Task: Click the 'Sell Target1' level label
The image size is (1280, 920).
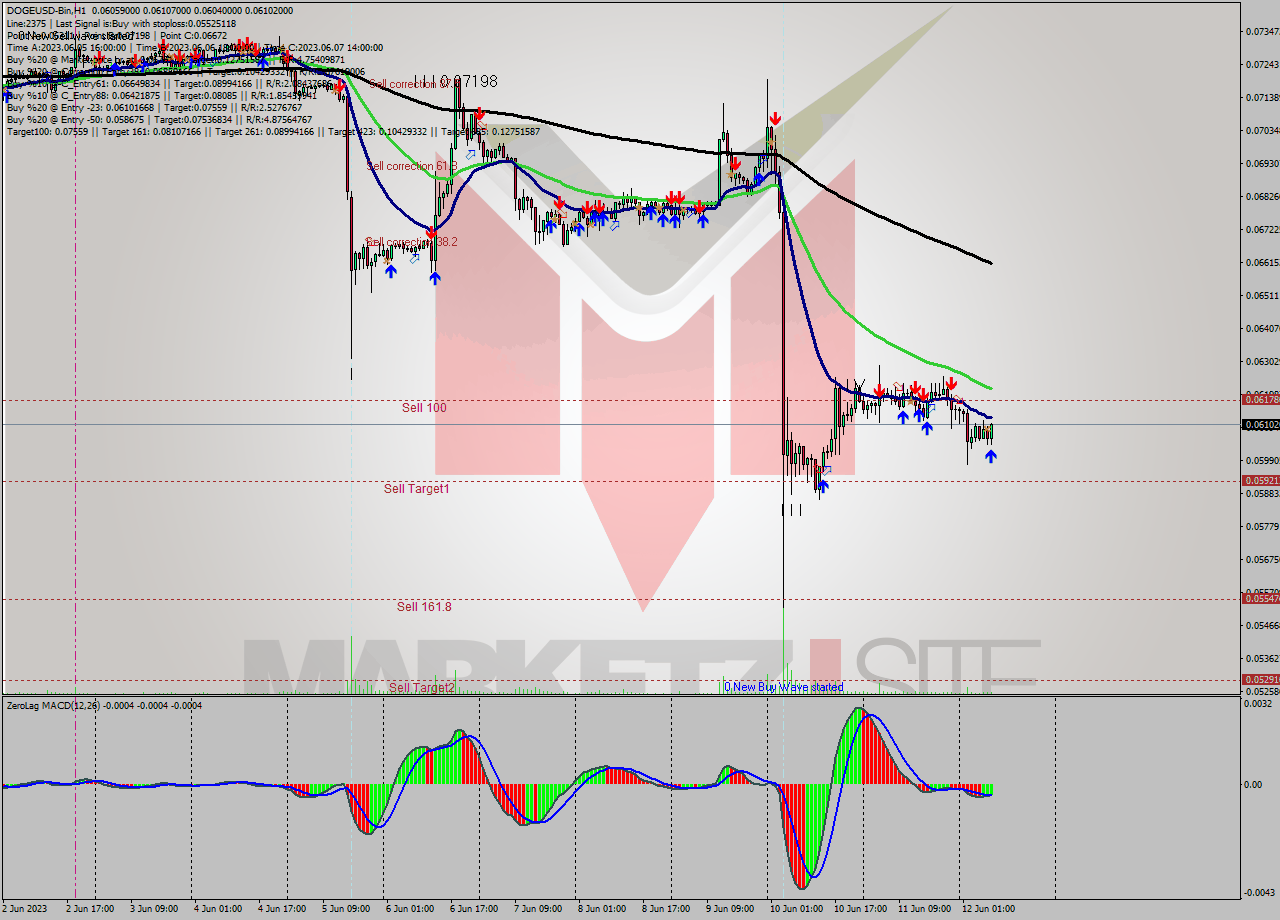Action: tap(416, 489)
